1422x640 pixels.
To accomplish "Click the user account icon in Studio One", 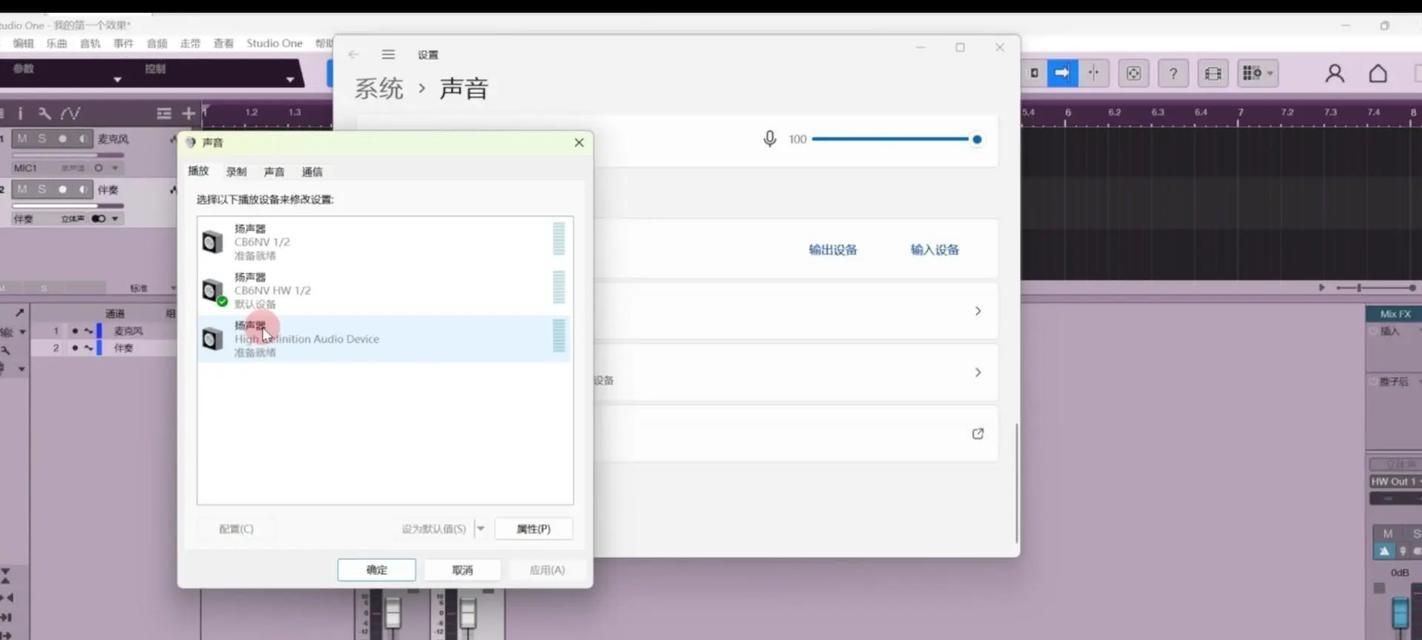I will pyautogui.click(x=1335, y=73).
